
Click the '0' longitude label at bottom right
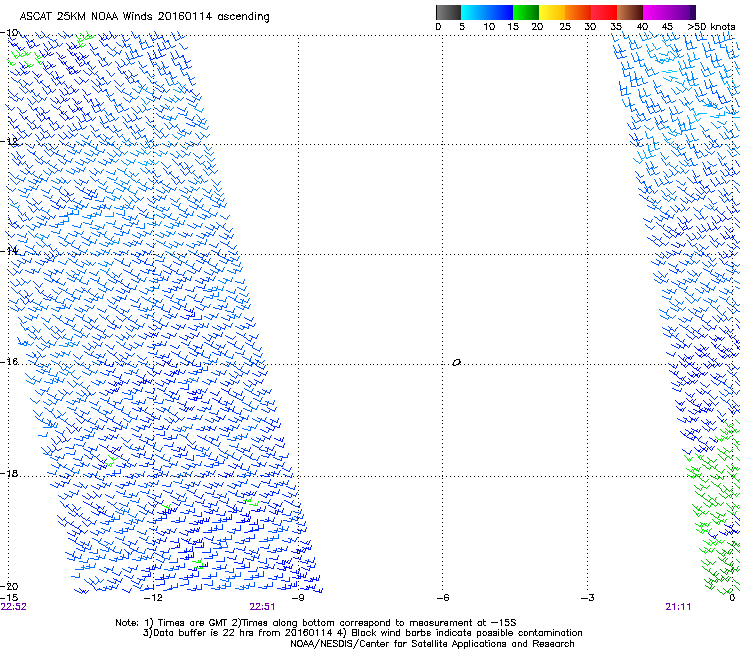point(732,598)
